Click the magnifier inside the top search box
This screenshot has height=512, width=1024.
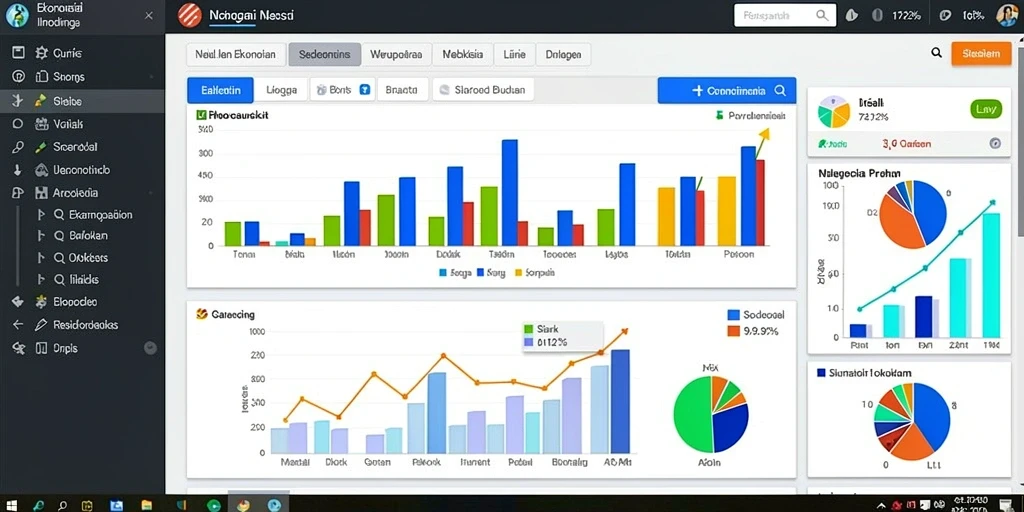[822, 15]
